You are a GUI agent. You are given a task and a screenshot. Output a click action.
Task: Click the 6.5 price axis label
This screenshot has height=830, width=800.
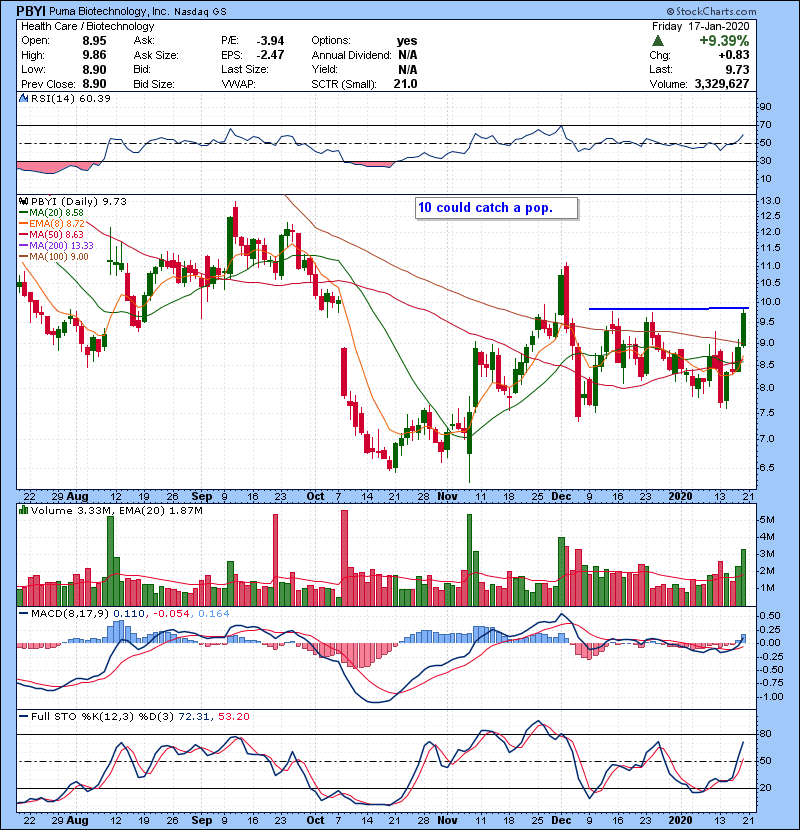[x=767, y=467]
